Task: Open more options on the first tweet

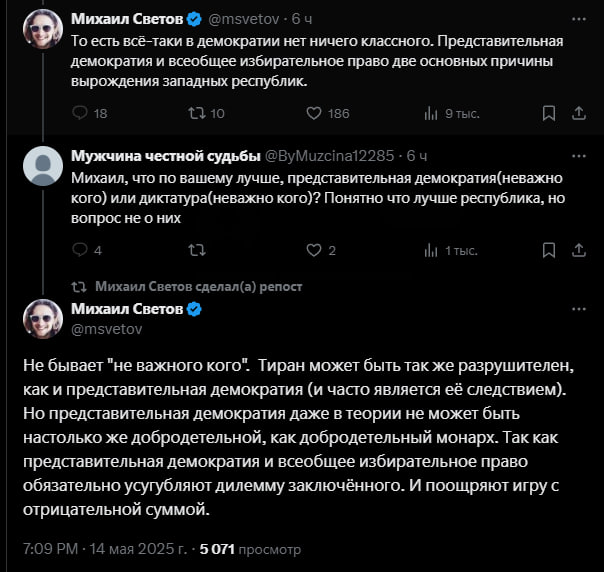Action: pos(579,19)
